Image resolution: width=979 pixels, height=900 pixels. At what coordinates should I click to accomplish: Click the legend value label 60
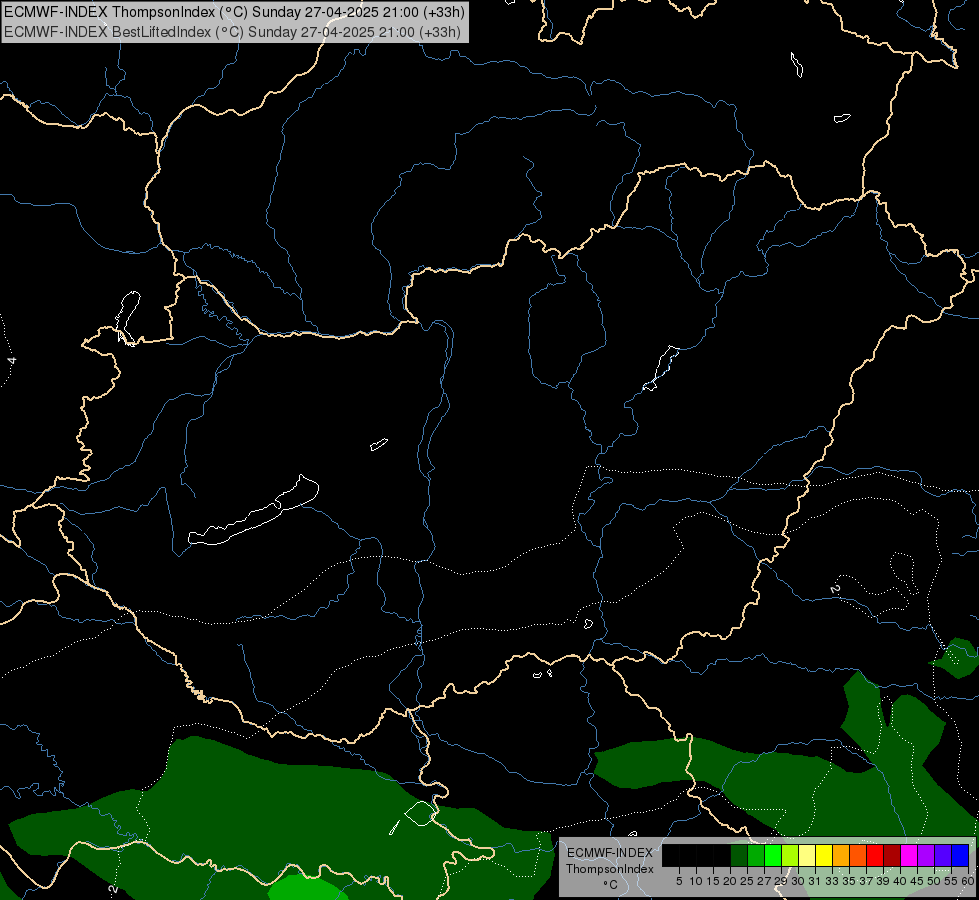click(x=968, y=881)
